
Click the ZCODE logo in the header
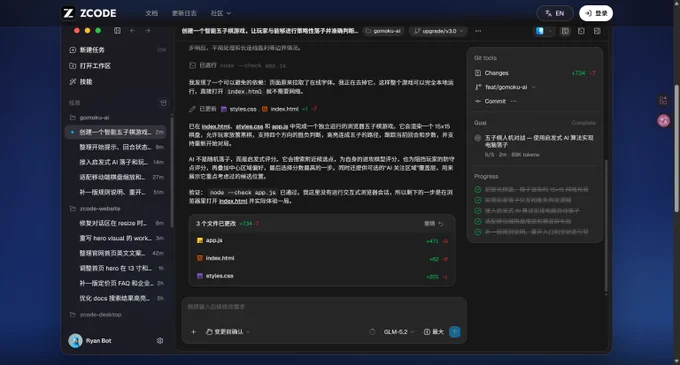pyautogui.click(x=88, y=13)
